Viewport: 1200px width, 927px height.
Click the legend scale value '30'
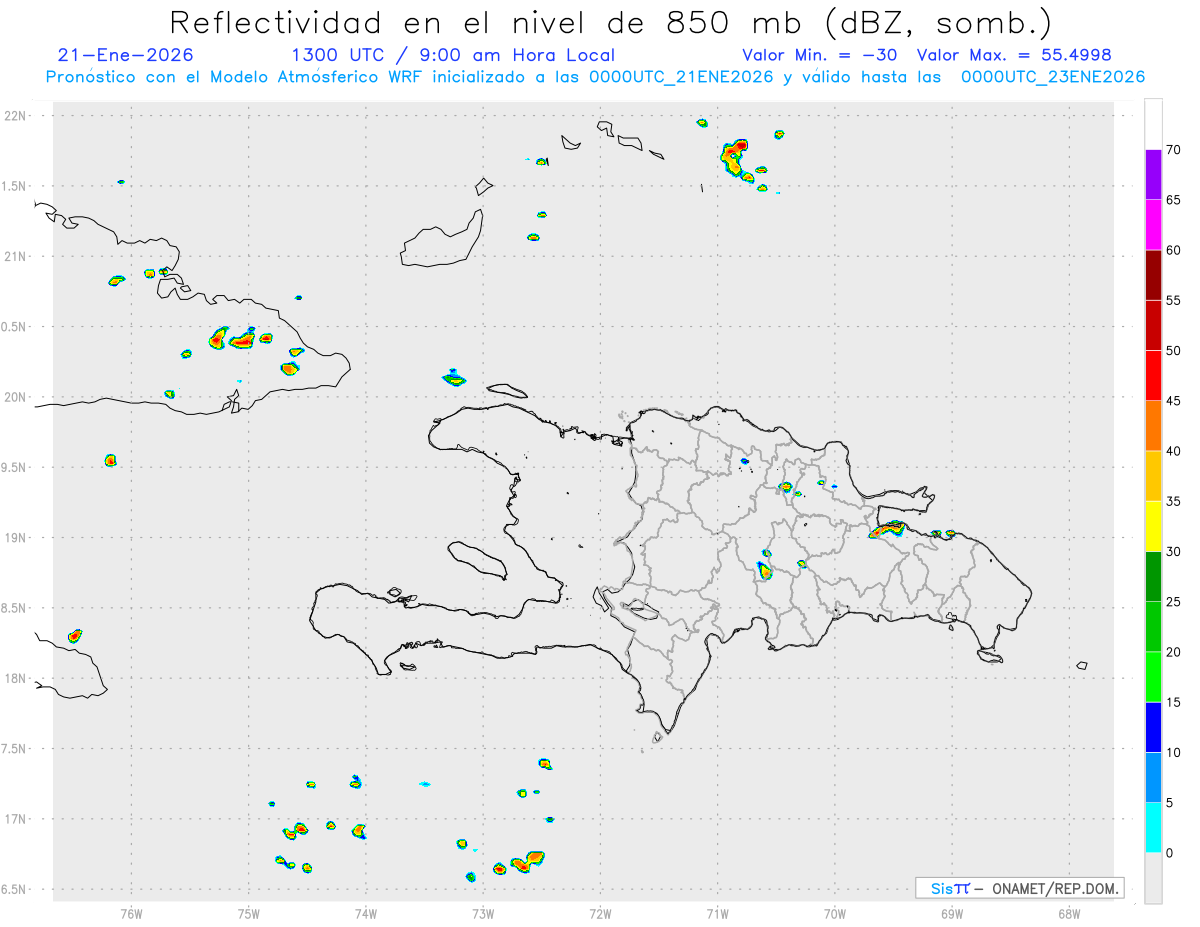(1174, 552)
